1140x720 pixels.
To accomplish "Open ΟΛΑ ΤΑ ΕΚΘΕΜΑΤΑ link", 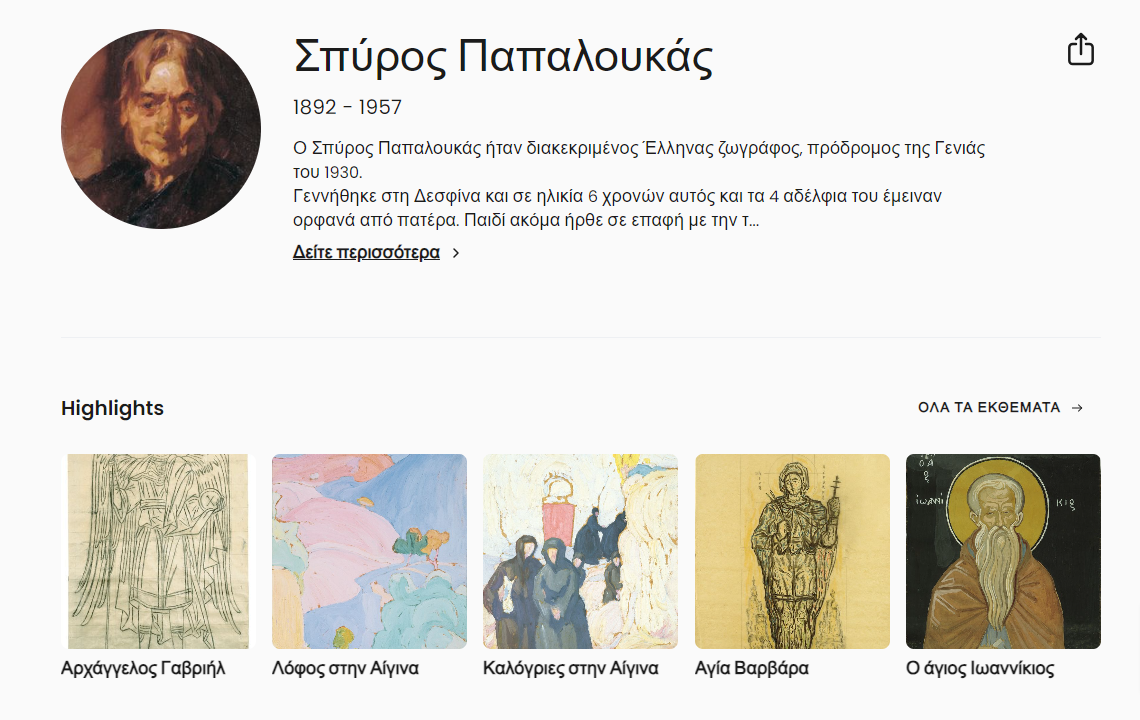I will click(989, 408).
